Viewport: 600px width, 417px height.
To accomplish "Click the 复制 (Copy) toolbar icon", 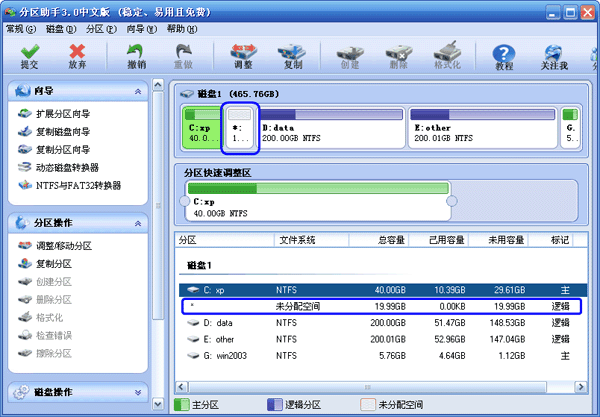I will (292, 55).
